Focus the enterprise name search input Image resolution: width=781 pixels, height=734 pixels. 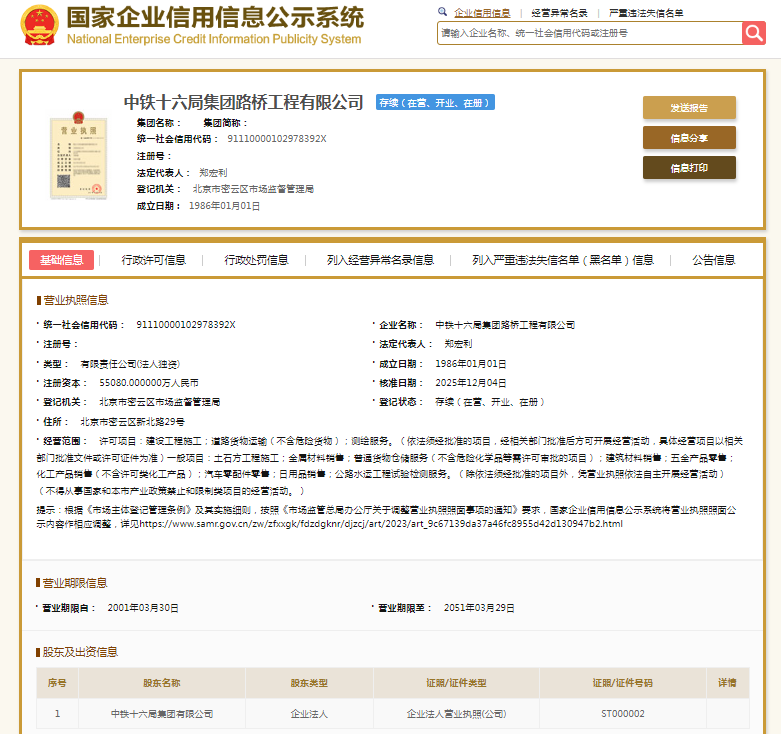[589, 33]
